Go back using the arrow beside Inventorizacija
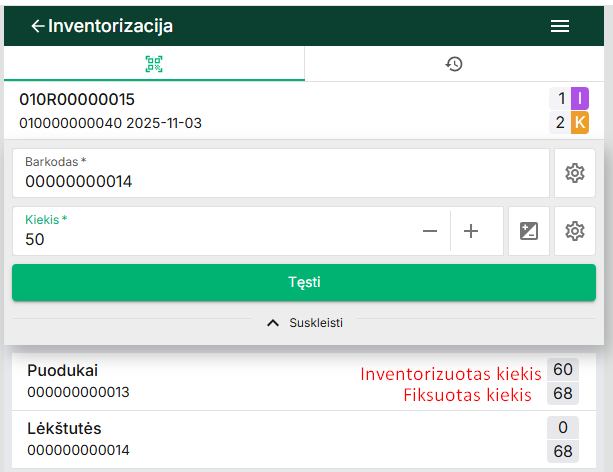Viewport: 613px width, 472px height. coord(37,26)
